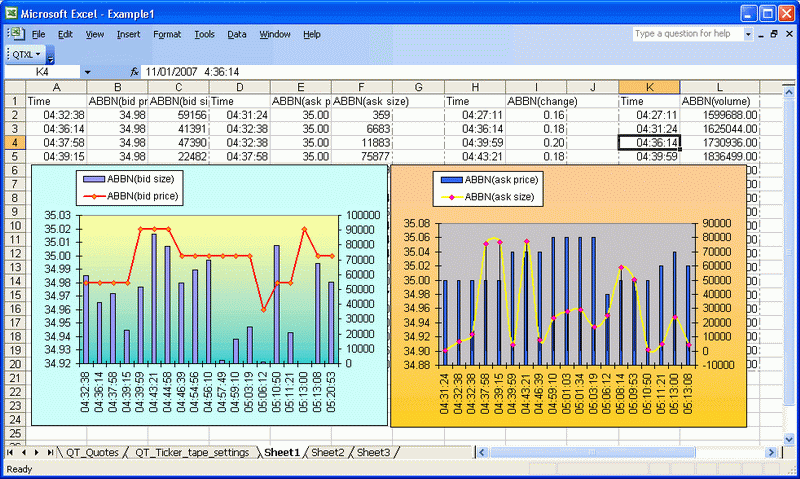The width and height of the screenshot is (800, 479).
Task: Open the Data menu
Action: pos(237,34)
